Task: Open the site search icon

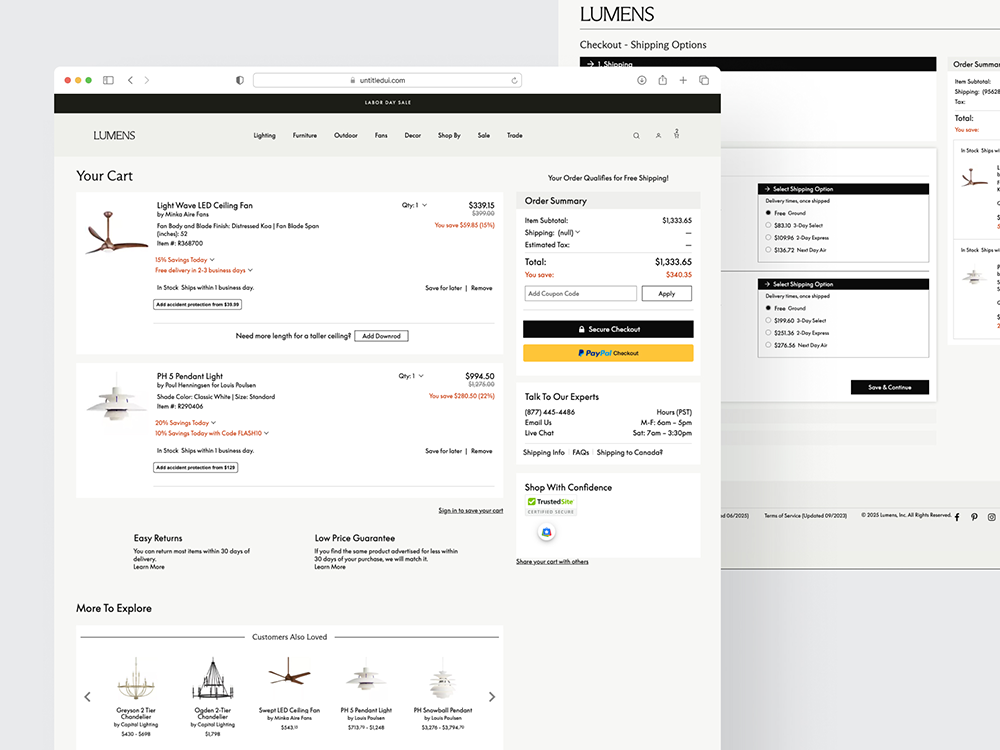Action: (x=636, y=135)
